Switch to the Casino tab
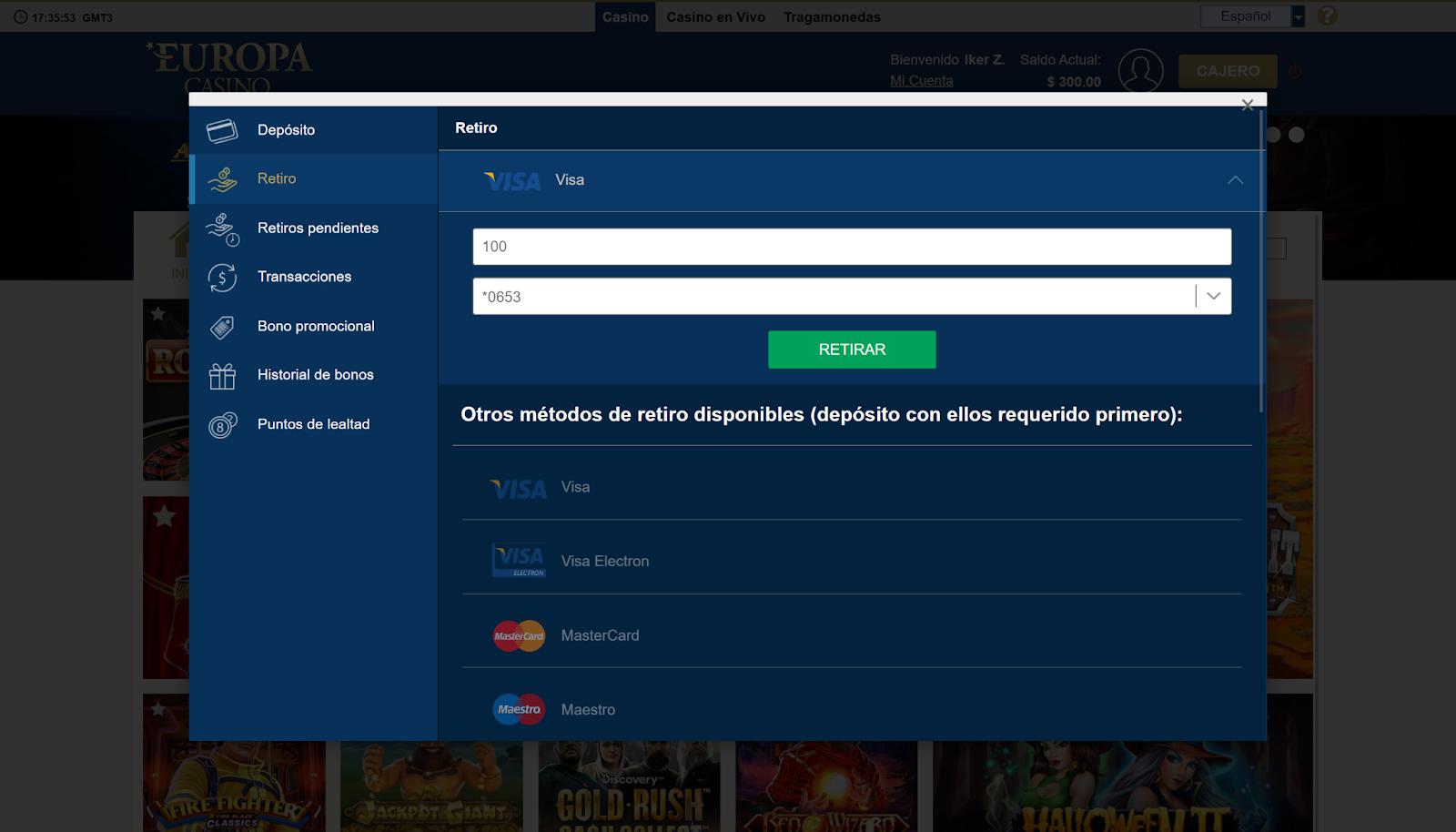Viewport: 1456px width, 832px height. point(625,16)
